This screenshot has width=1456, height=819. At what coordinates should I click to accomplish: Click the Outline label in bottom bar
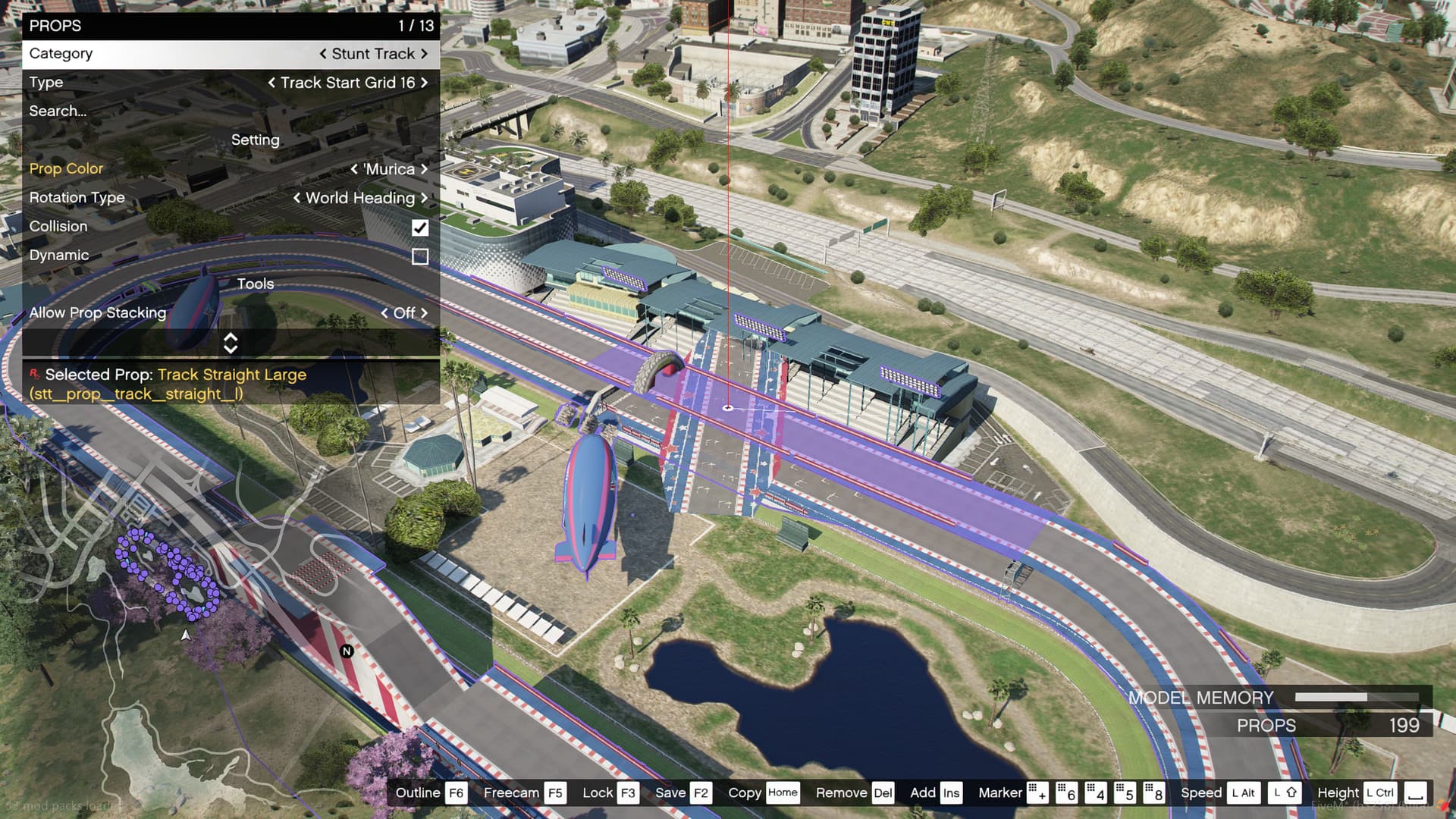pyautogui.click(x=418, y=792)
